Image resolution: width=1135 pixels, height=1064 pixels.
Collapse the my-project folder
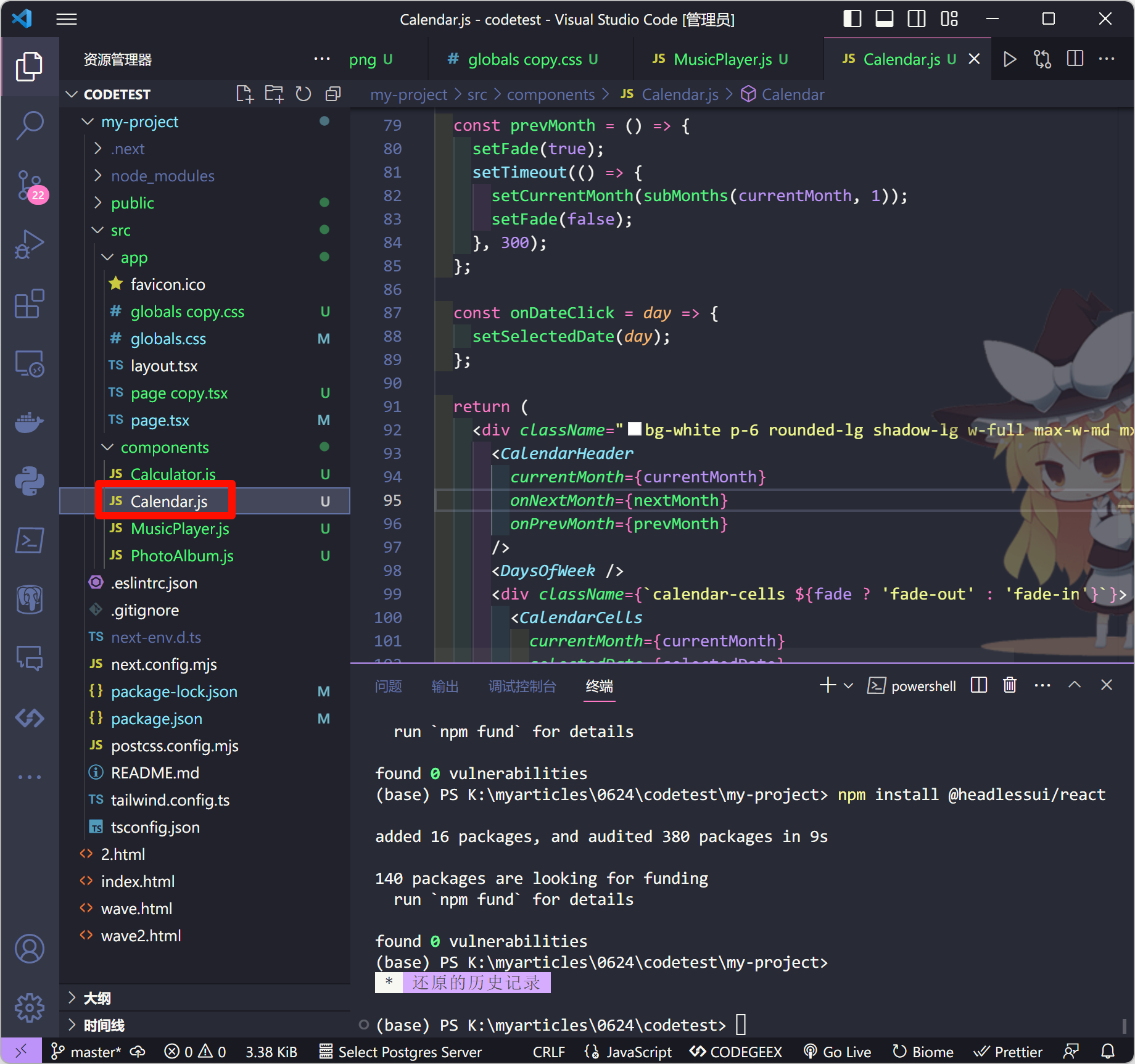88,122
